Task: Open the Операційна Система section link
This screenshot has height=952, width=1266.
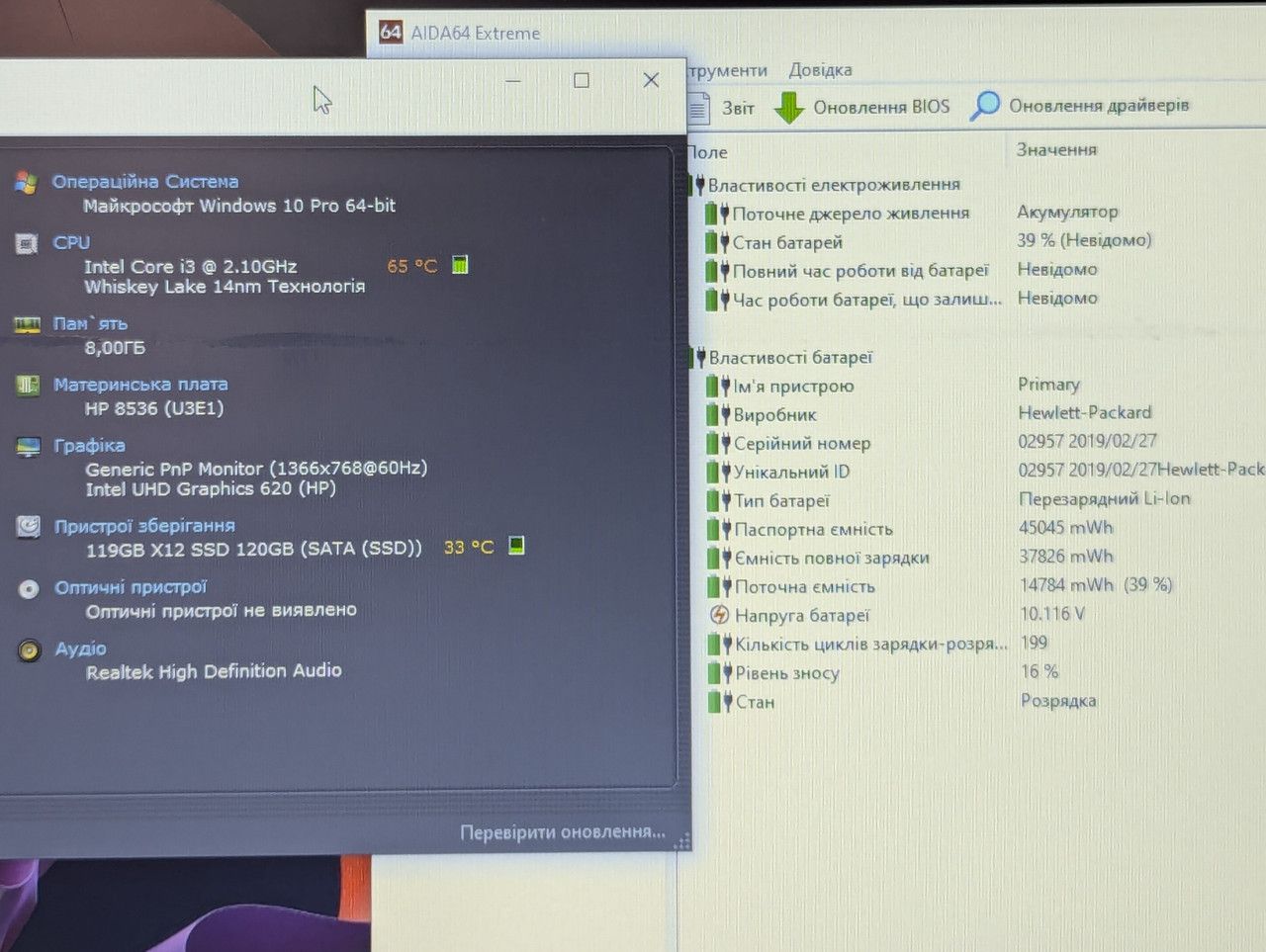Action: (145, 182)
